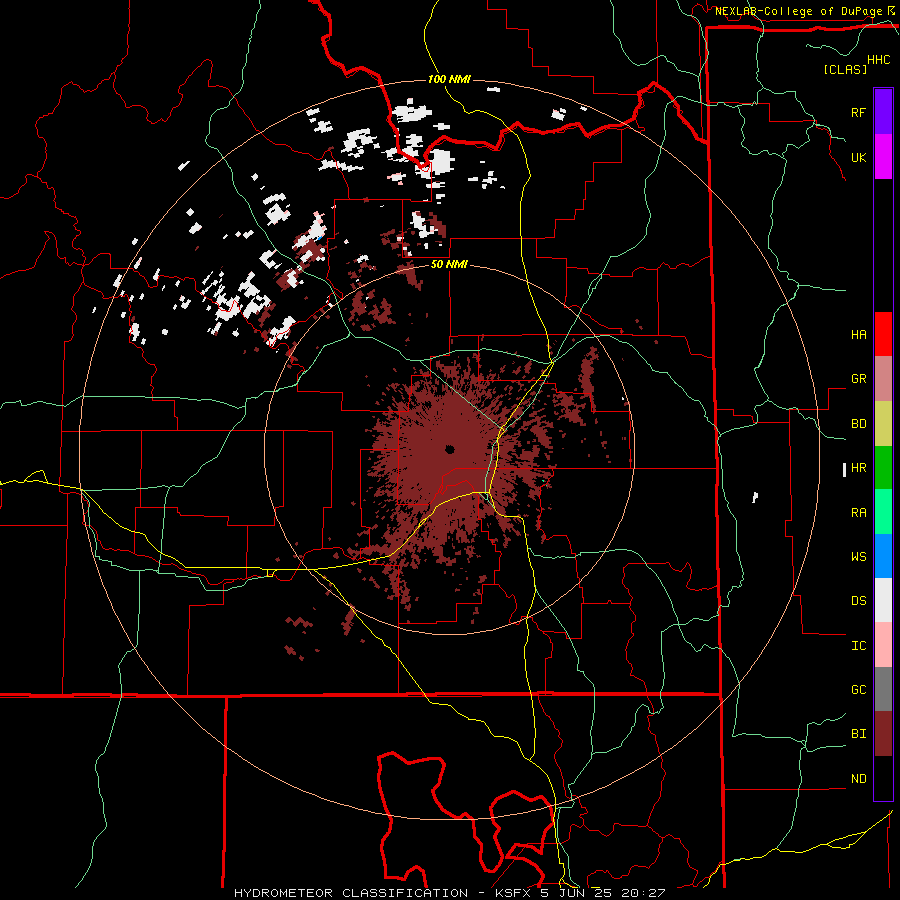Select the yellow BD legend swatch

tap(883, 424)
